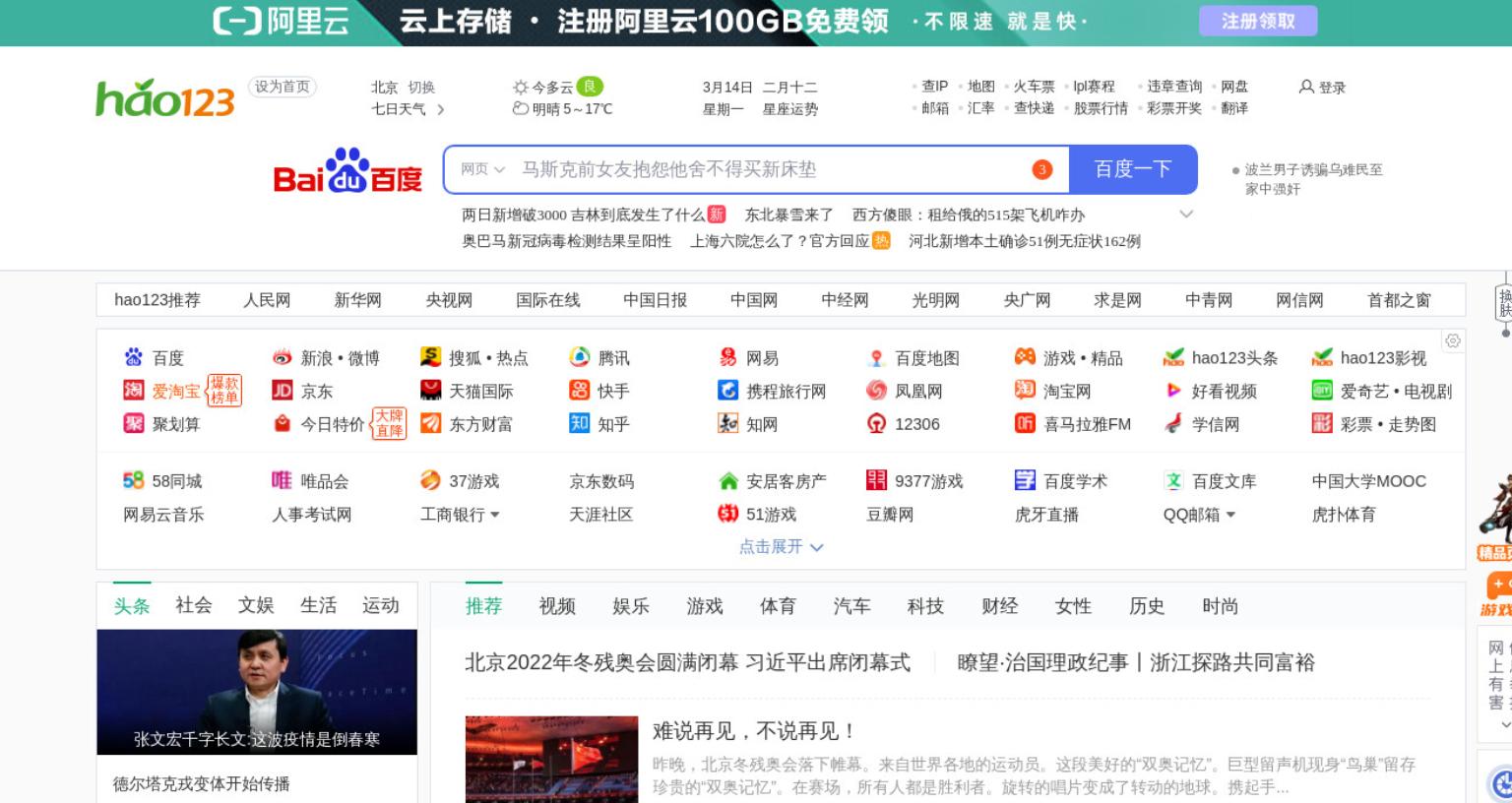
Task: Open headline 北京2022年冬残奥会圆满闭幕
Action: pos(687,663)
